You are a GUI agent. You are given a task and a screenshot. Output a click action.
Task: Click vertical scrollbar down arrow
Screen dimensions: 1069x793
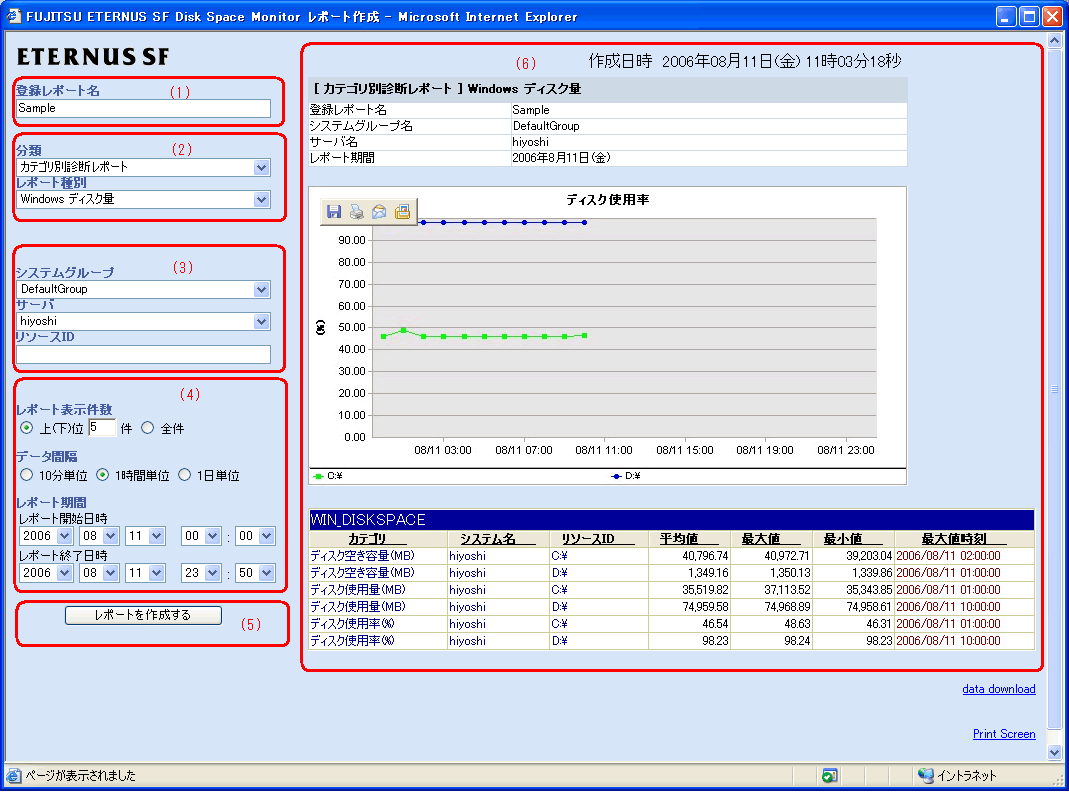coord(1054,753)
